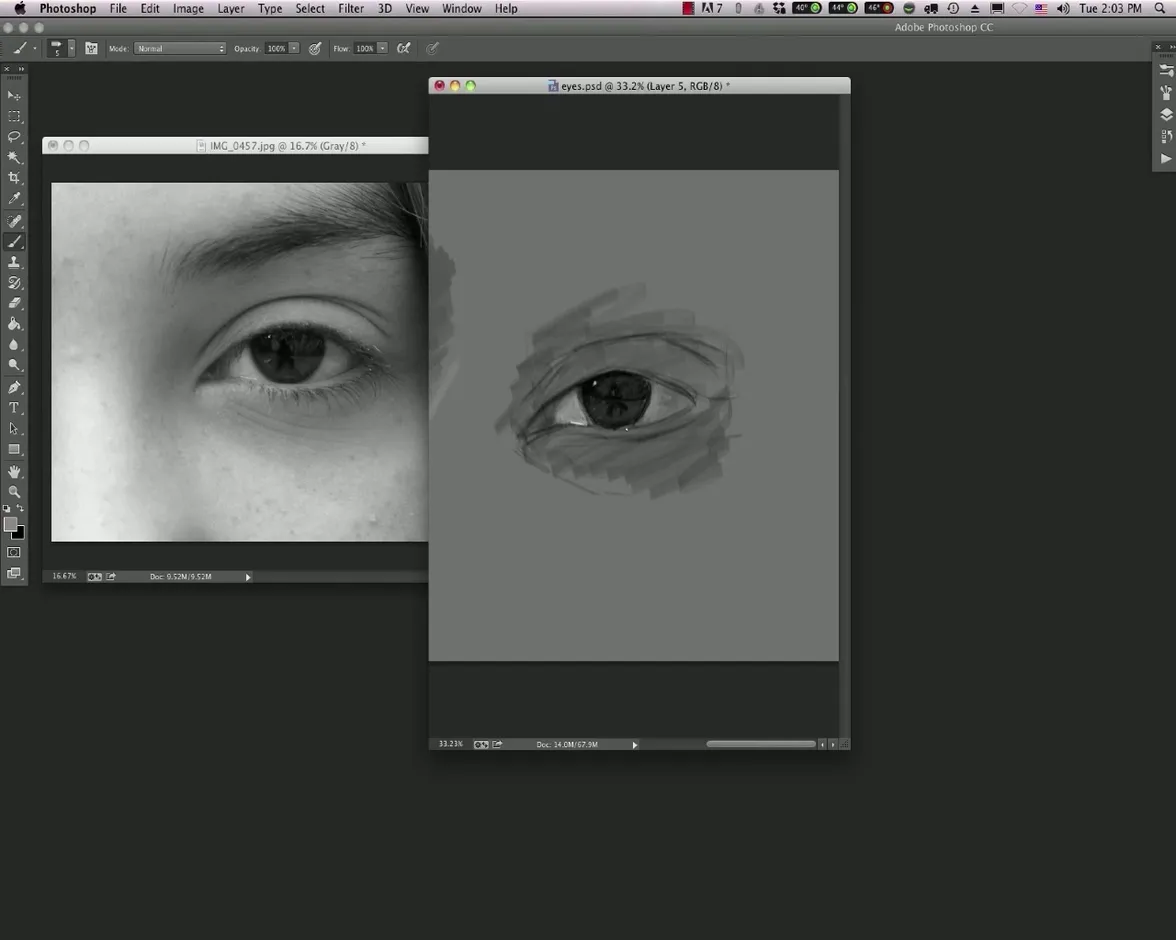This screenshot has width=1176, height=940.
Task: Click the IMG_0457.jpg window title bar
Action: pyautogui.click(x=287, y=146)
